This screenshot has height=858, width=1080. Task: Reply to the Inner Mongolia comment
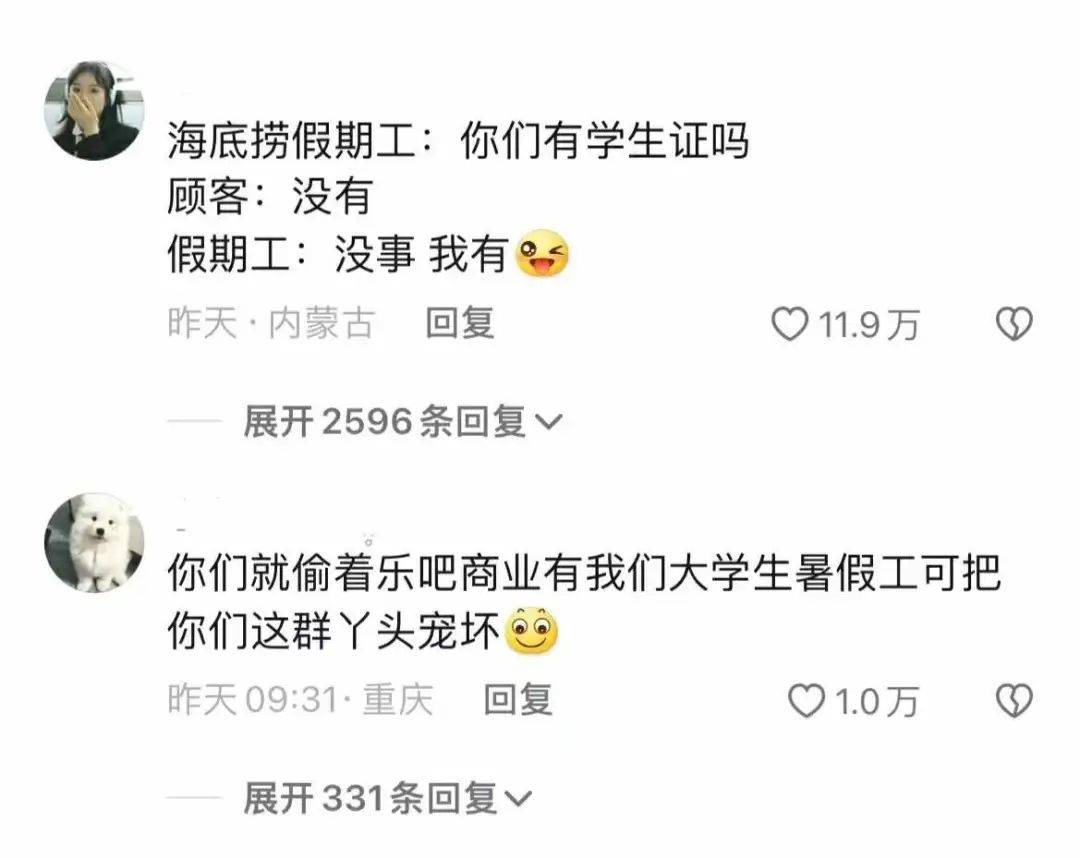460,324
